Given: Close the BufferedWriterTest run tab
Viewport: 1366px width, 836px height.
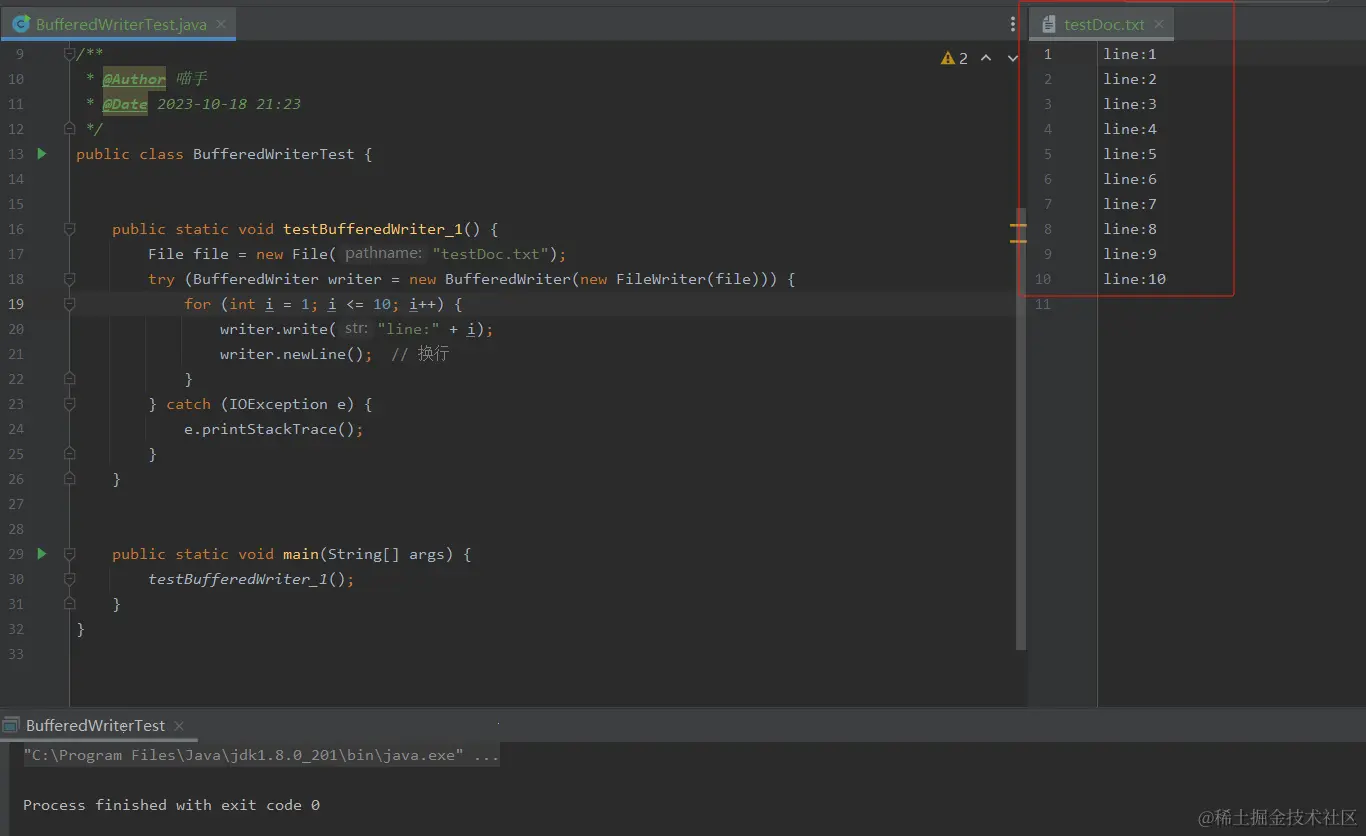Looking at the screenshot, I should (x=179, y=726).
